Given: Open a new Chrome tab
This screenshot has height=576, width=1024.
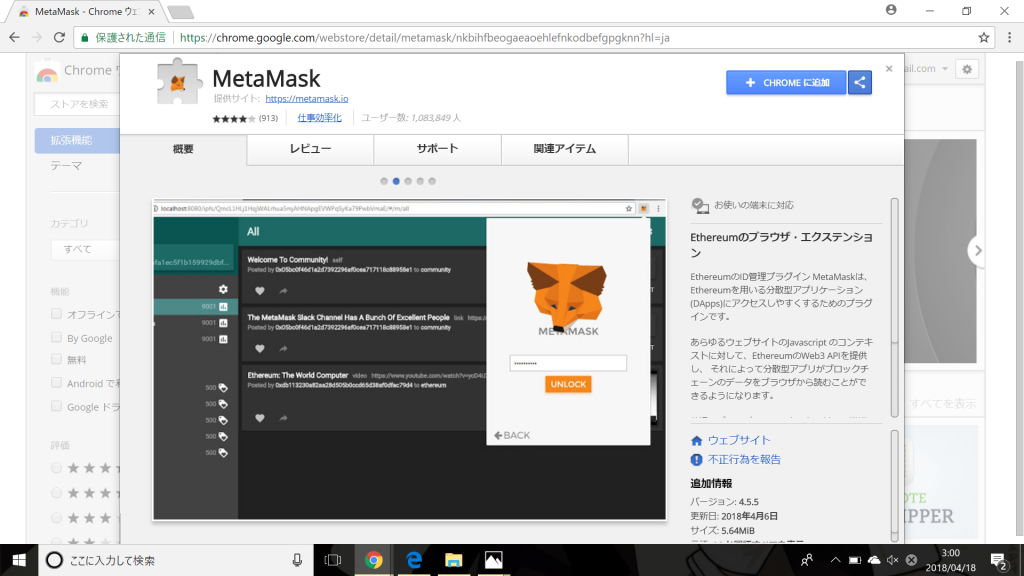Looking at the screenshot, I should [x=180, y=12].
